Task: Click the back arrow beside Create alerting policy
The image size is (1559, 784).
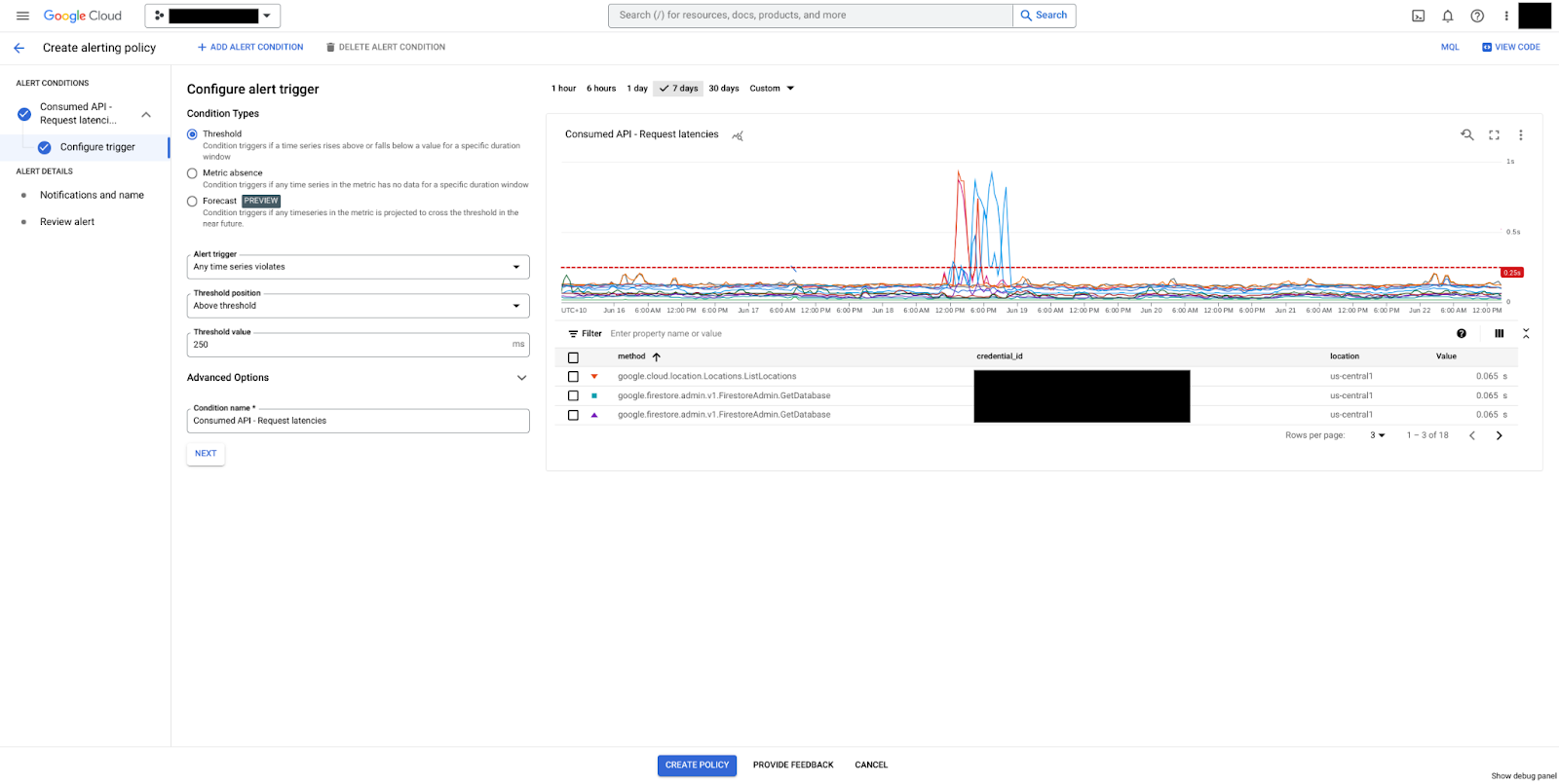Action: 19,48
